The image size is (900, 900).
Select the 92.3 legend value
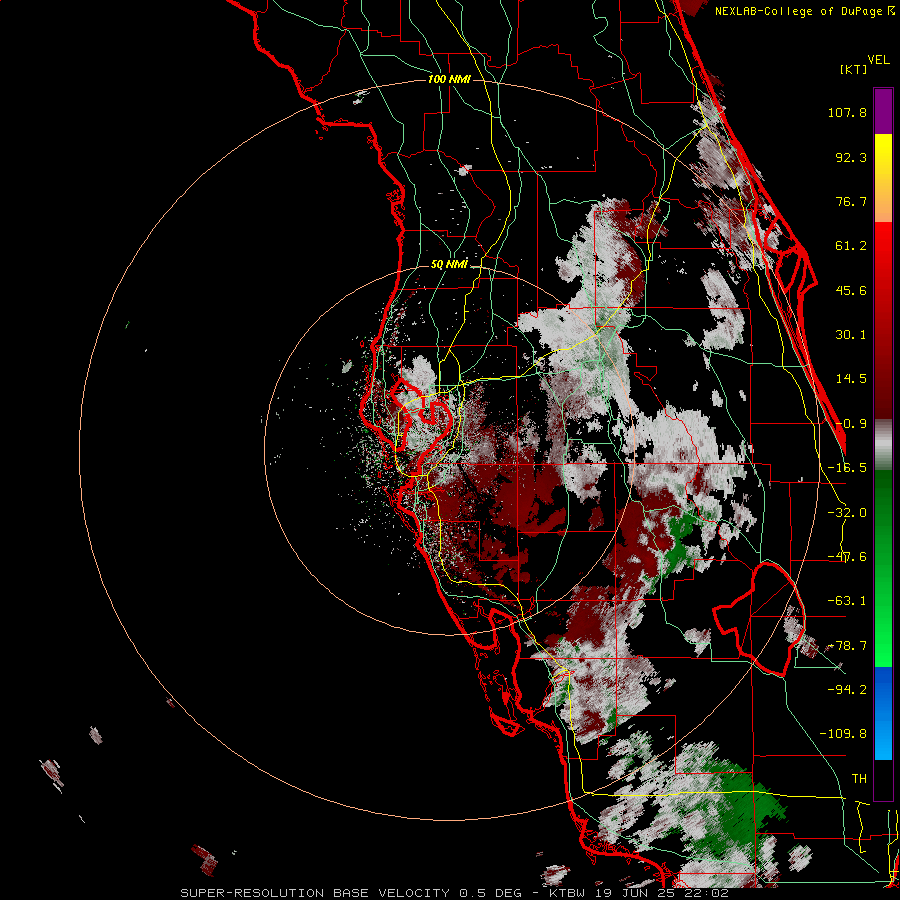(851, 157)
